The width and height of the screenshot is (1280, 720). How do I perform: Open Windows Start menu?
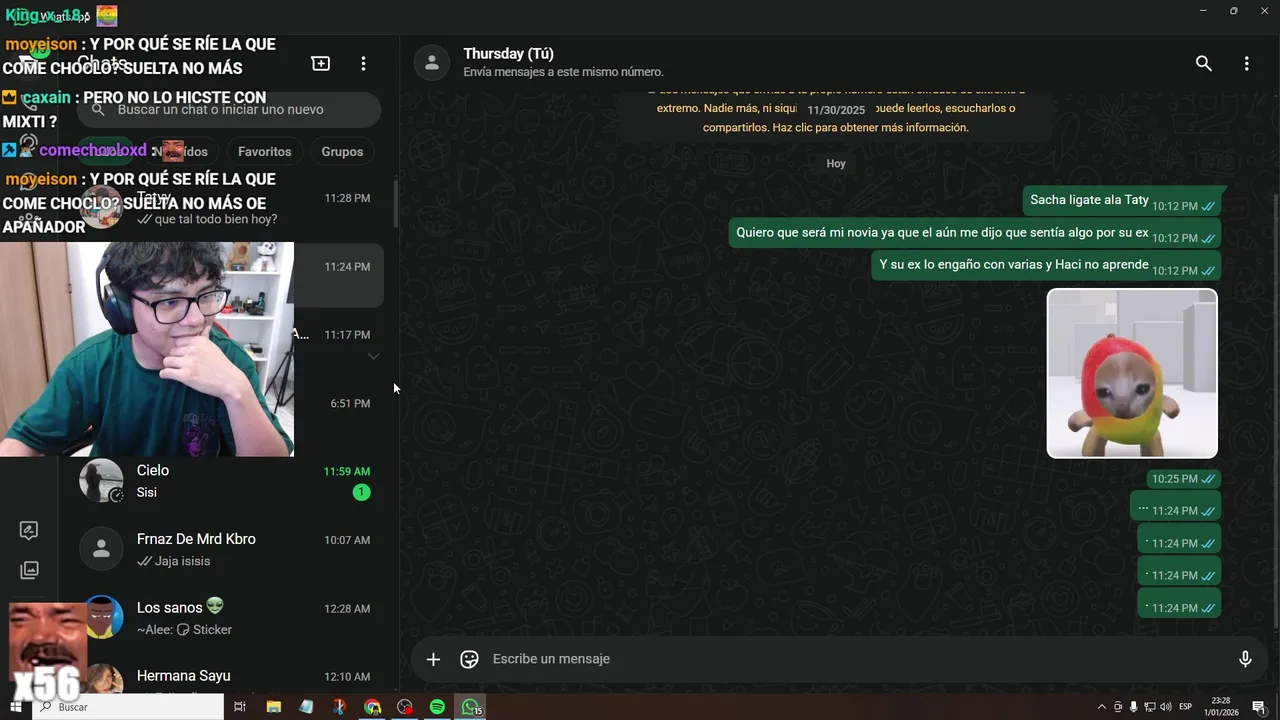(16, 707)
